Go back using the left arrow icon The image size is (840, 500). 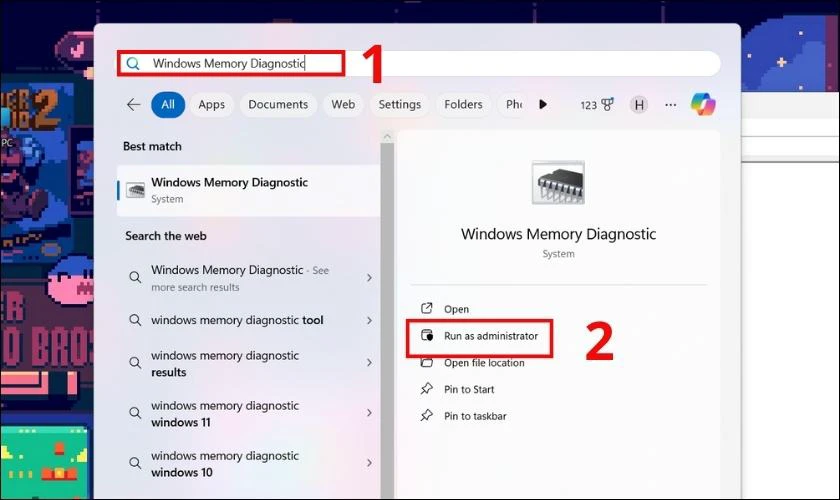[133, 105]
